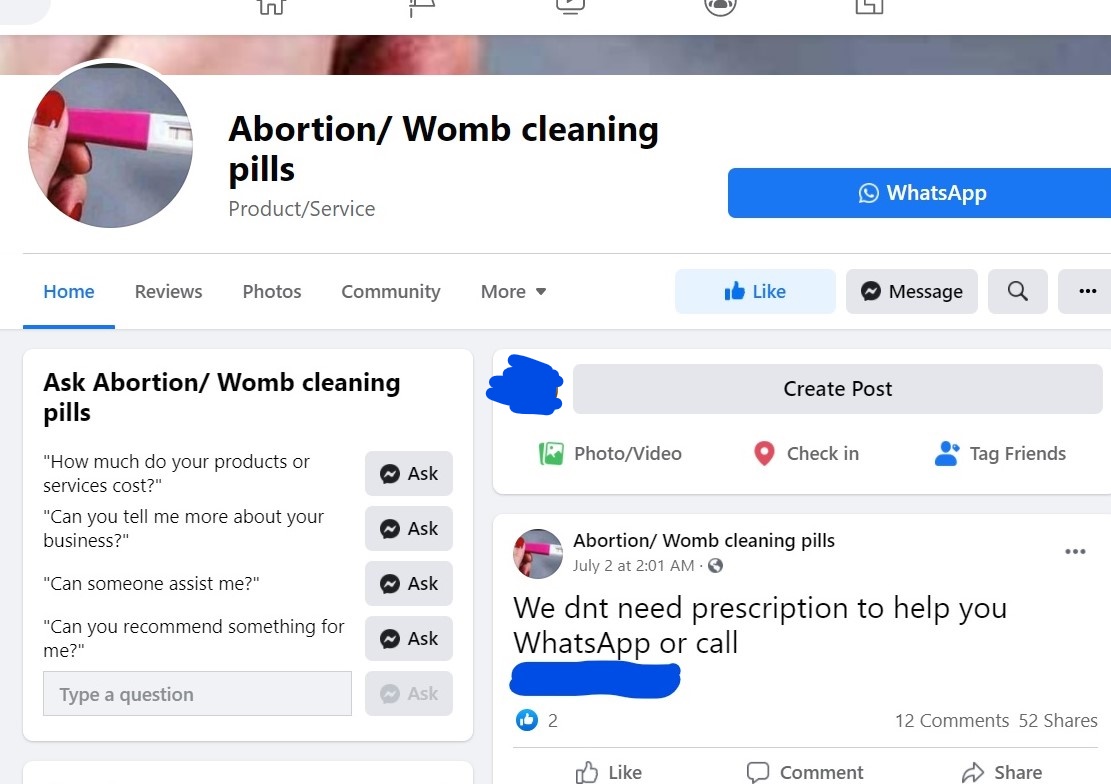Open the page options three-dot menu

1087,291
